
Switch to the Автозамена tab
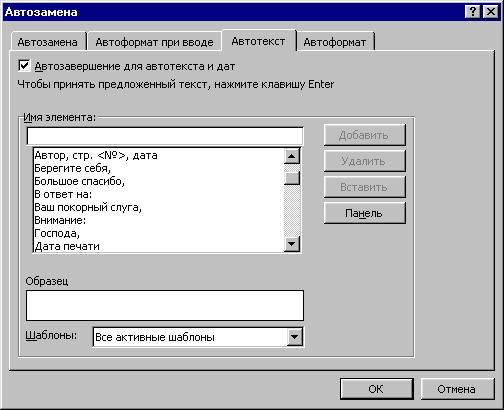48,42
